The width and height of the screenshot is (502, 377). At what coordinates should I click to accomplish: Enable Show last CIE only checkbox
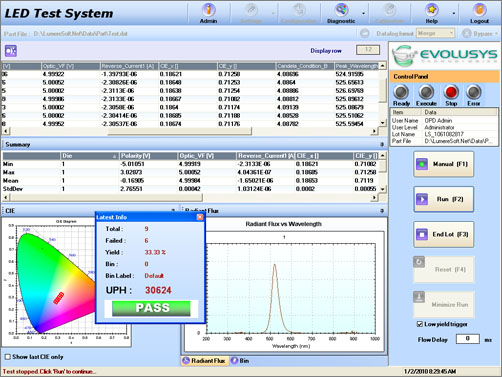[7, 357]
